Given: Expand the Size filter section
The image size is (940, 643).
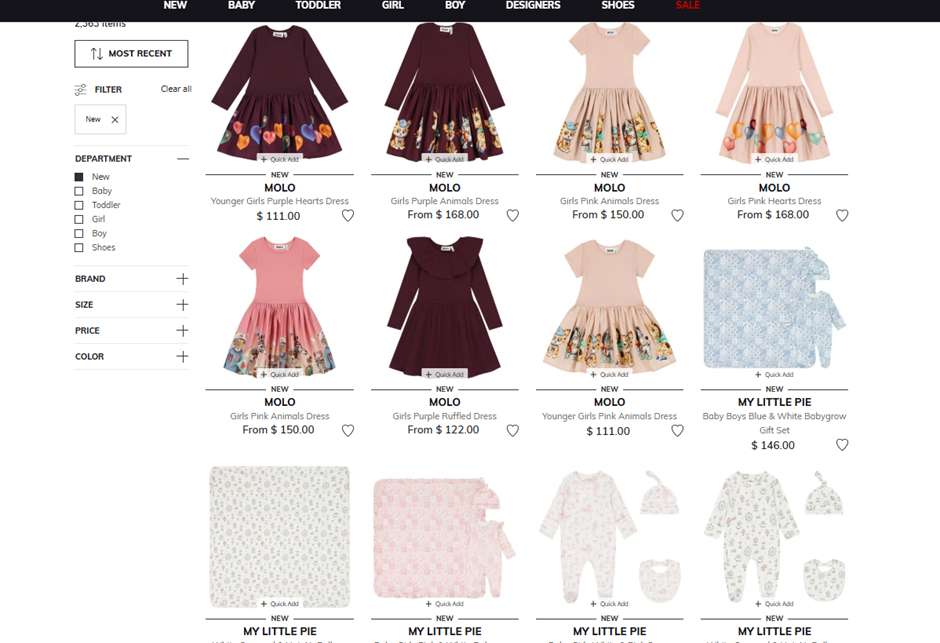Looking at the screenshot, I should click(183, 304).
